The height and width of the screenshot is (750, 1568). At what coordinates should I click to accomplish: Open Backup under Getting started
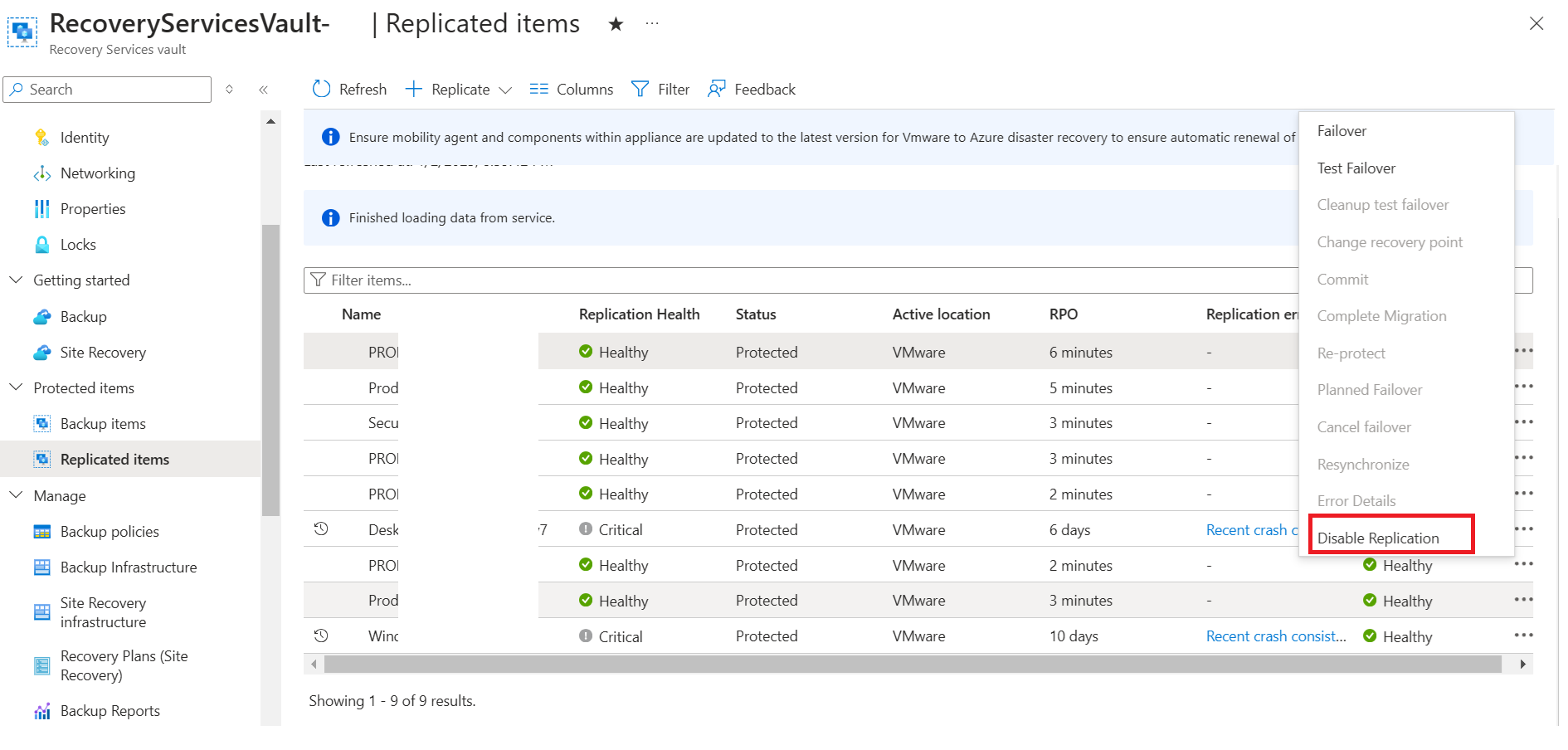point(83,317)
